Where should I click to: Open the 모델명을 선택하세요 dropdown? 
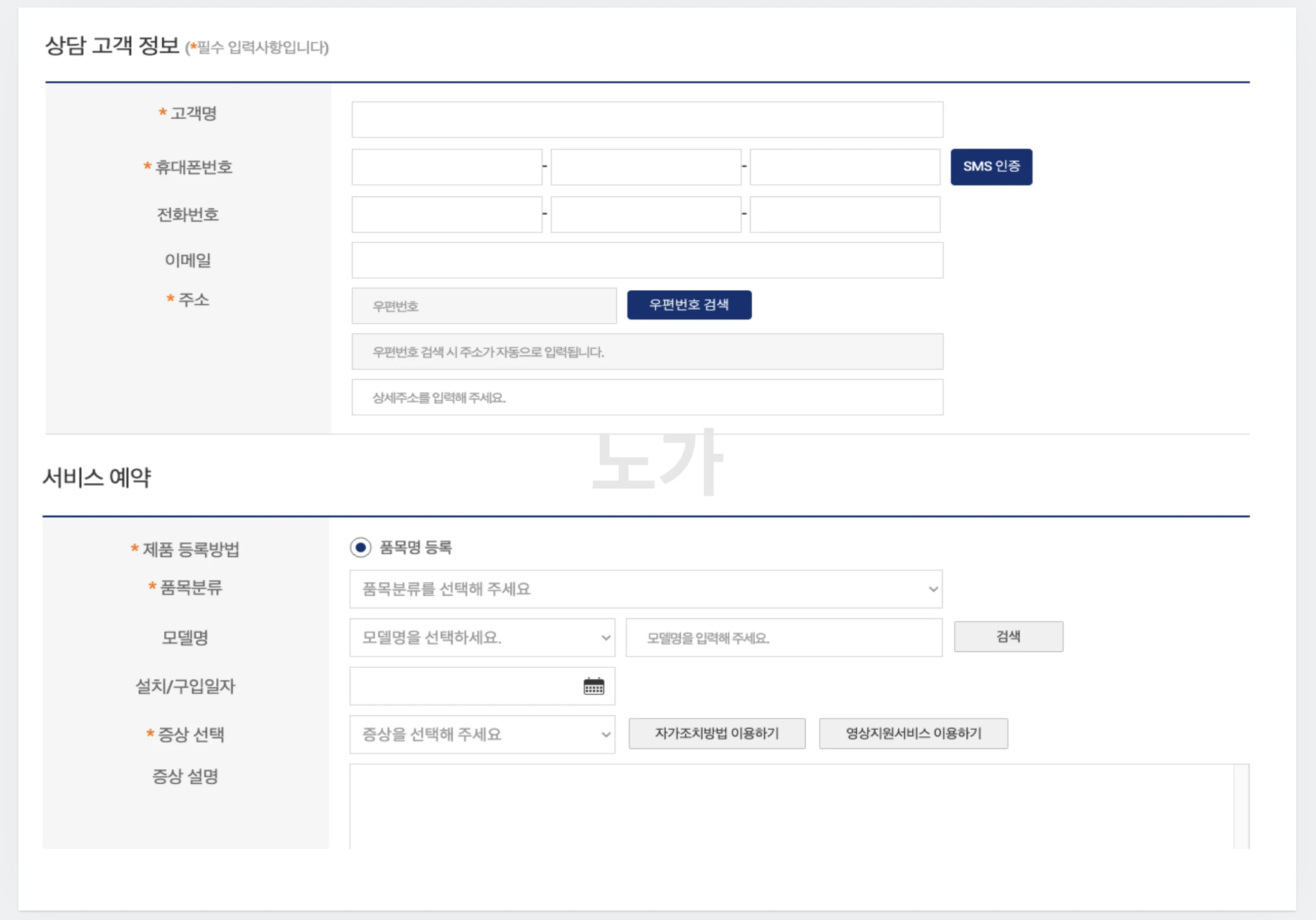(x=482, y=637)
